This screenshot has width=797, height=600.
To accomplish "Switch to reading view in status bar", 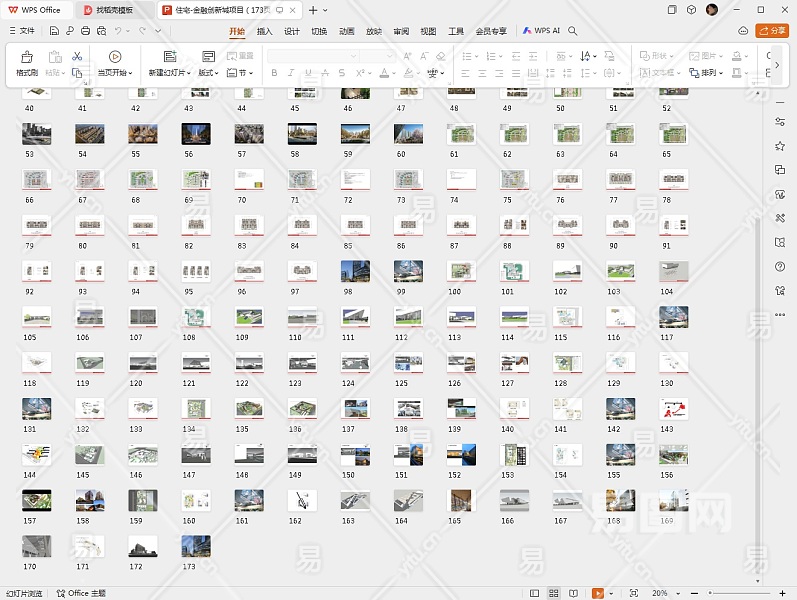I will [x=575, y=593].
